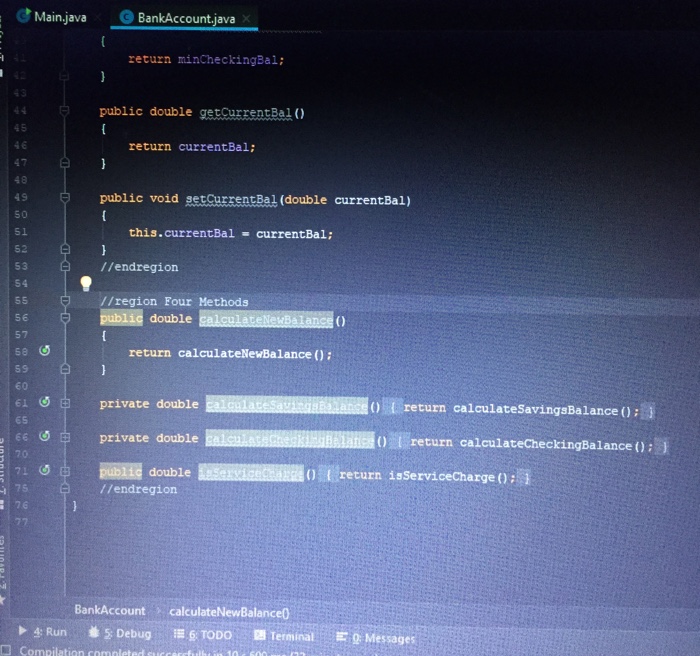Click calculateNewBalance() in the breadcrumb bar

pos(229,612)
